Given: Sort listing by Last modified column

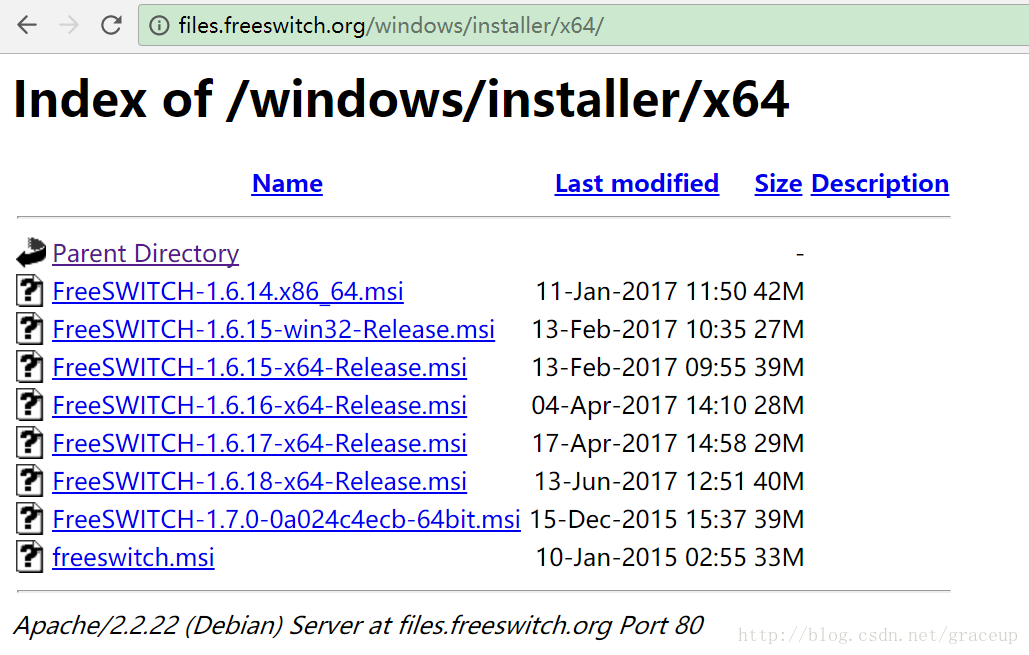Looking at the screenshot, I should 637,184.
